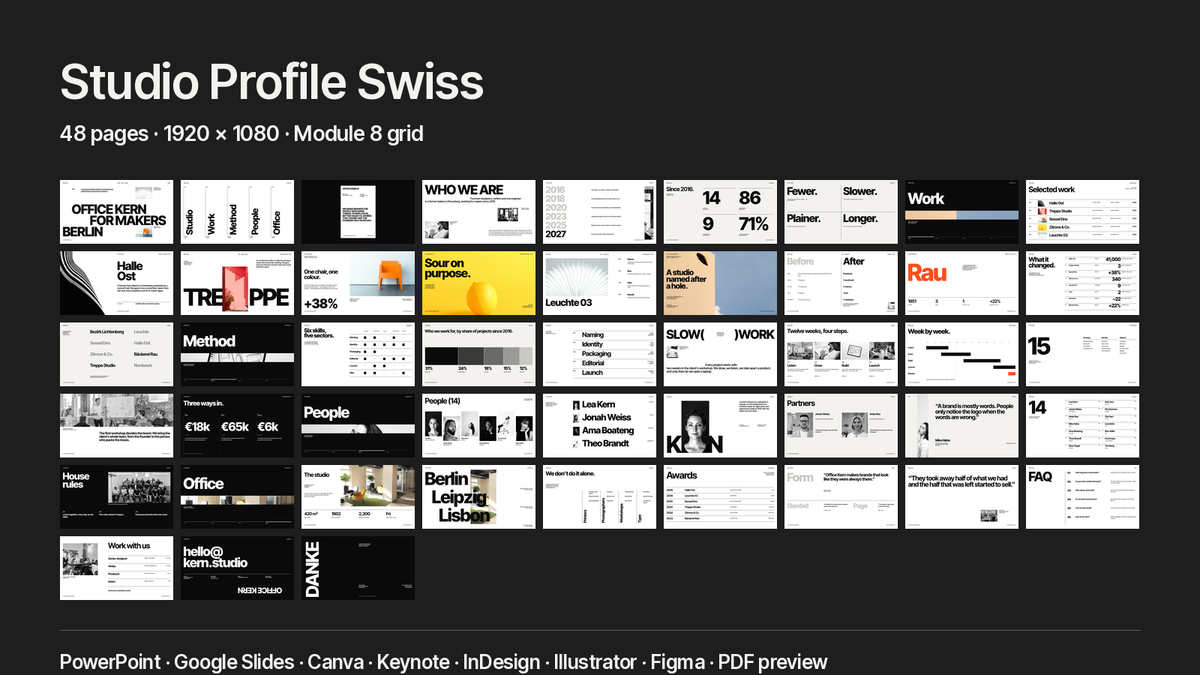Click the PowerPoint format label
The height and width of the screenshot is (675, 1200).
tap(109, 662)
